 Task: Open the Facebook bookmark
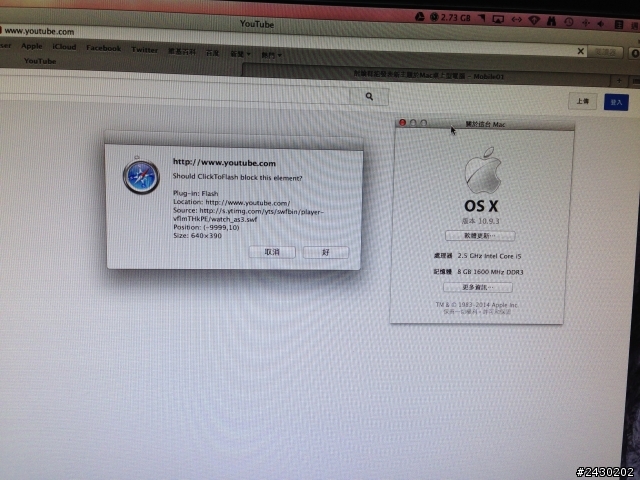click(x=103, y=48)
